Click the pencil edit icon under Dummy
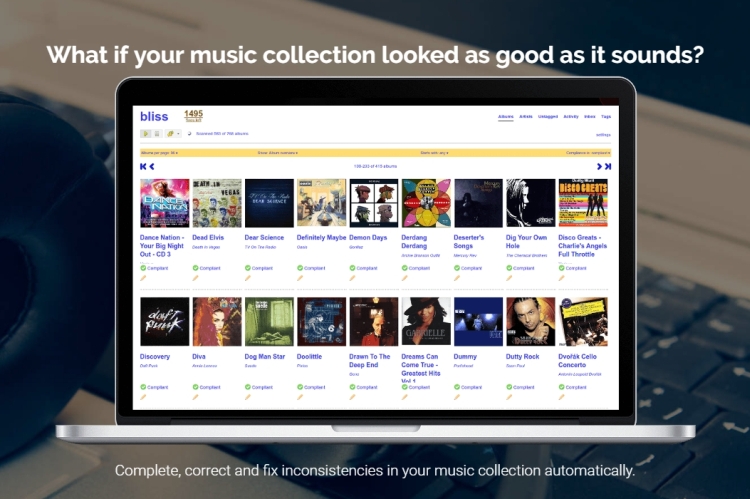The height and width of the screenshot is (499, 750). [x=457, y=397]
